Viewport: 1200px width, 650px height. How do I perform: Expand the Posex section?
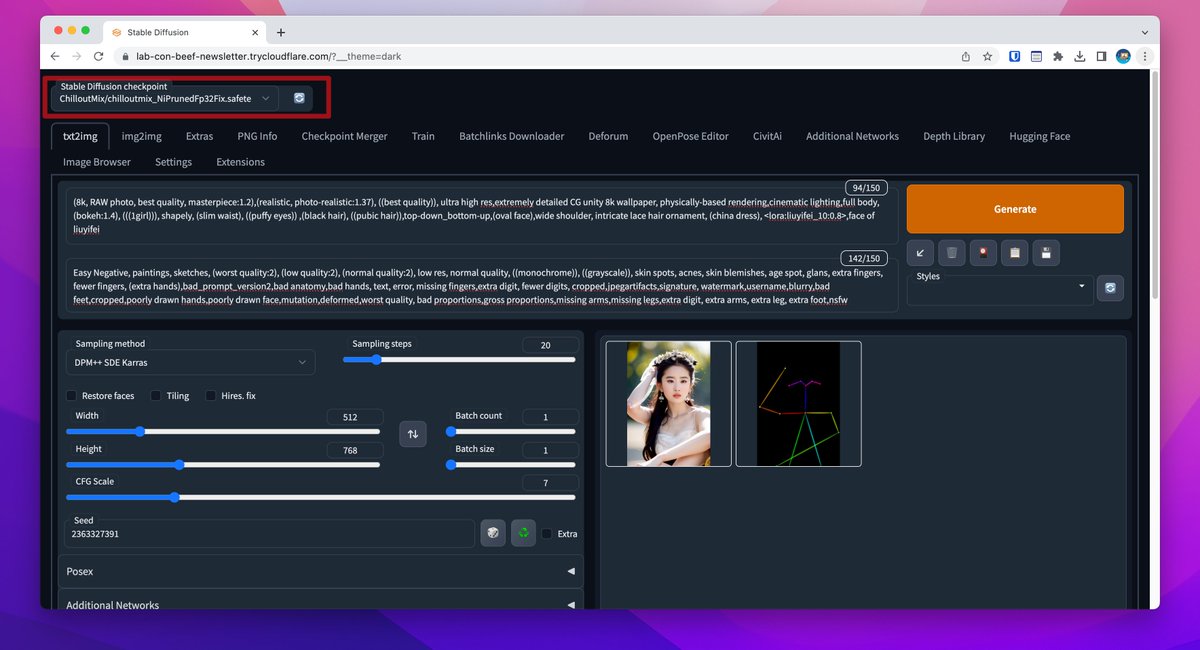tap(320, 571)
